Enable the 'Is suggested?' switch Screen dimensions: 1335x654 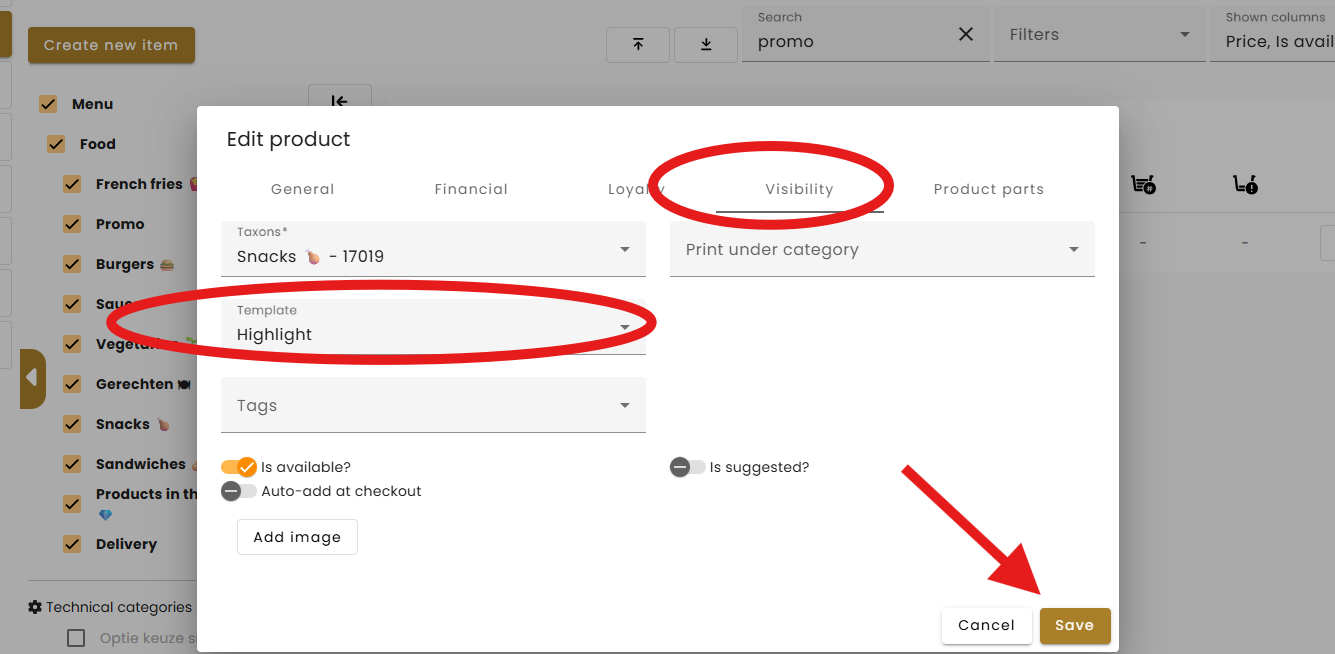pos(687,467)
